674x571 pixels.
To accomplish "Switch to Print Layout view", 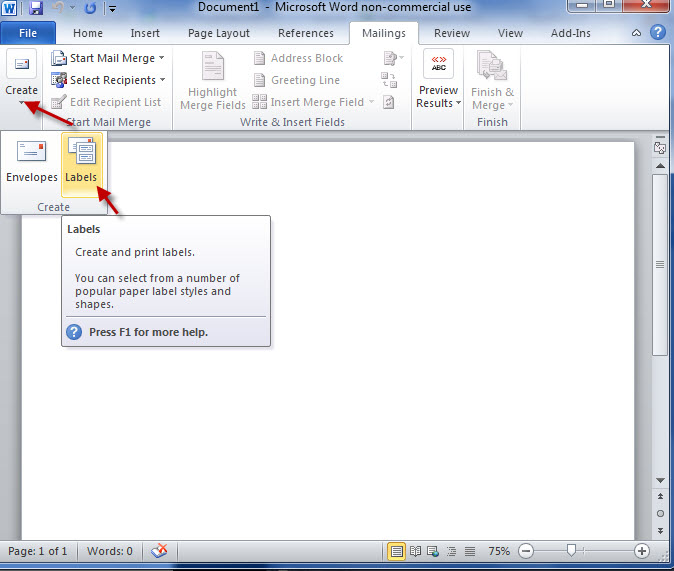I will click(x=396, y=551).
